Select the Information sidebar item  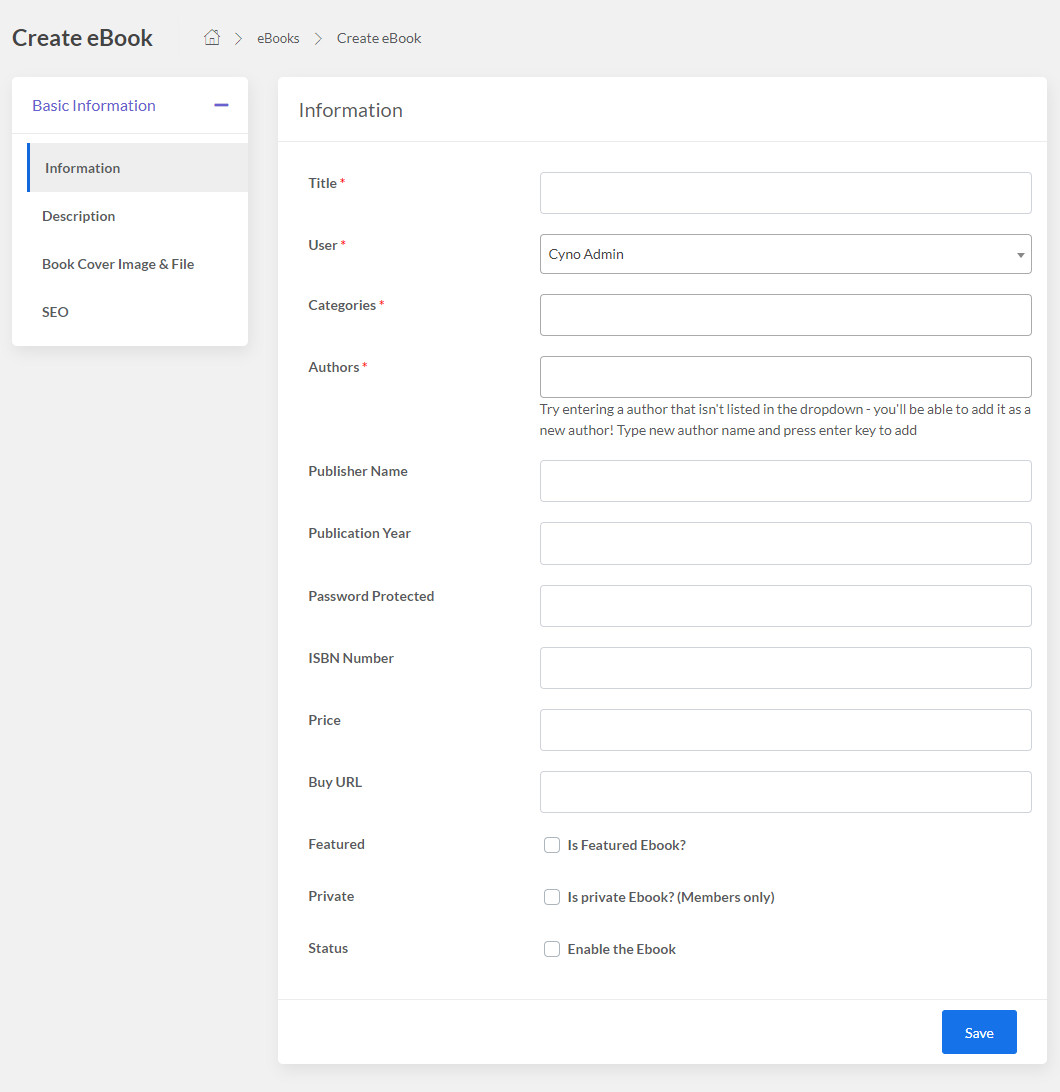pos(82,168)
